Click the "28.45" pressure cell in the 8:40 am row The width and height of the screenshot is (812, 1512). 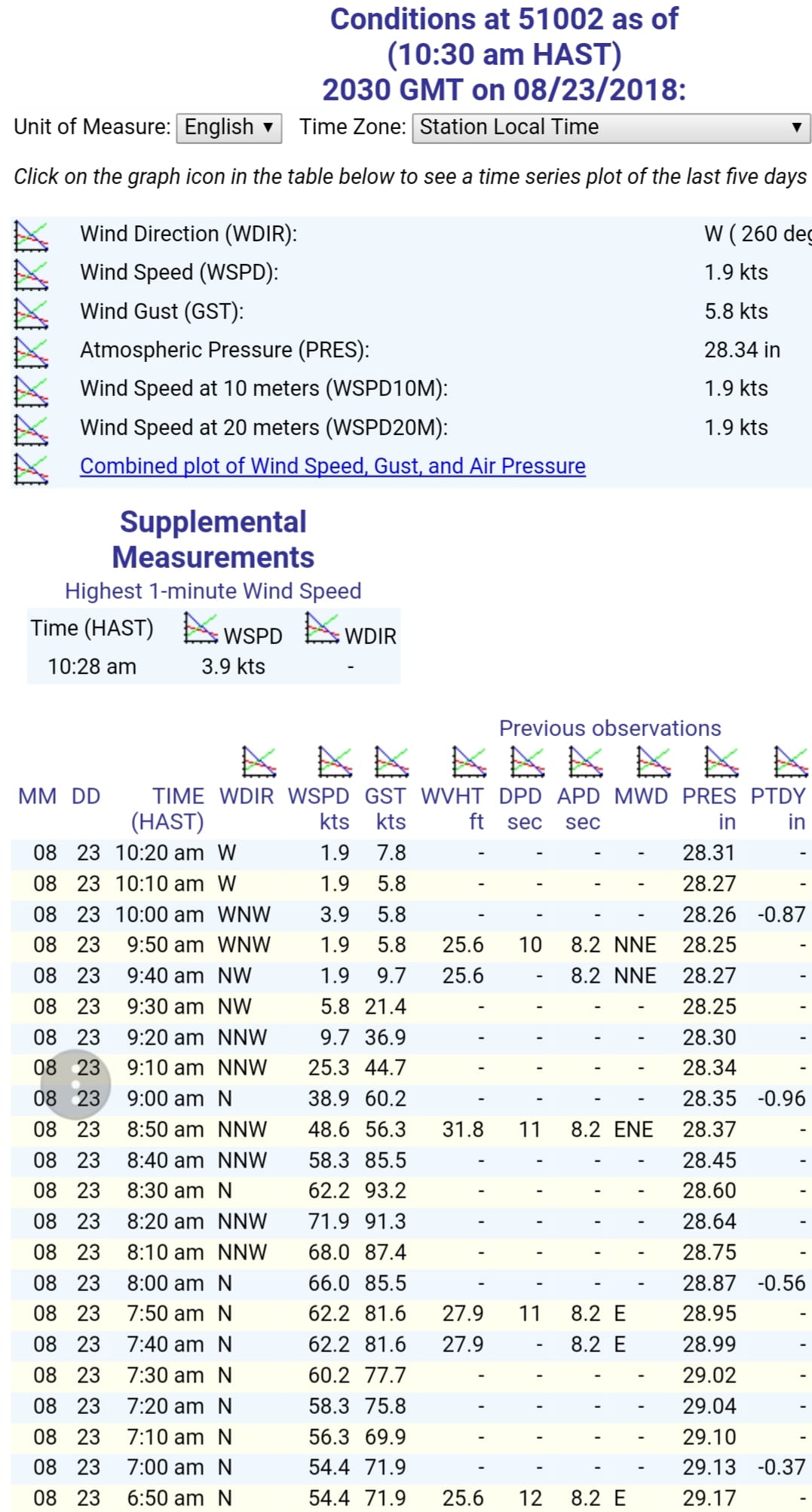point(709,1161)
